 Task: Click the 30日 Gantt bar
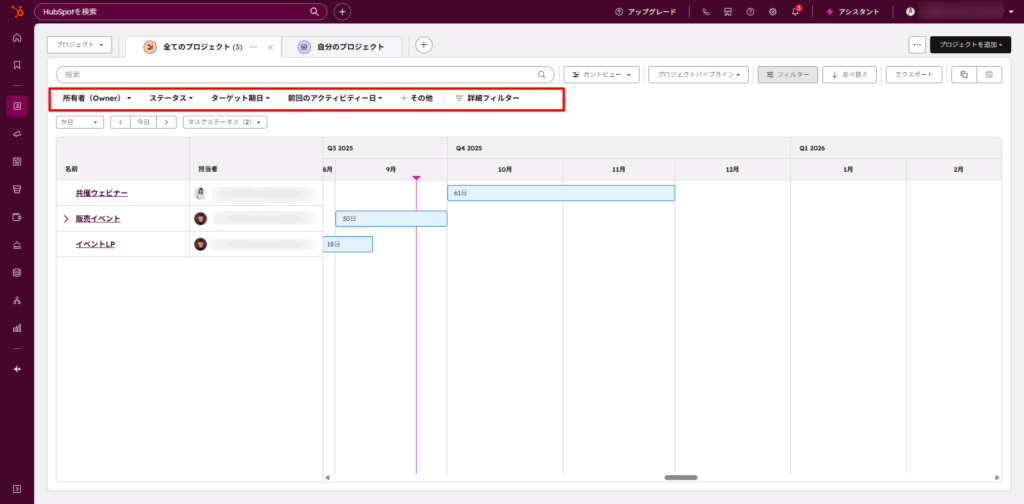391,219
